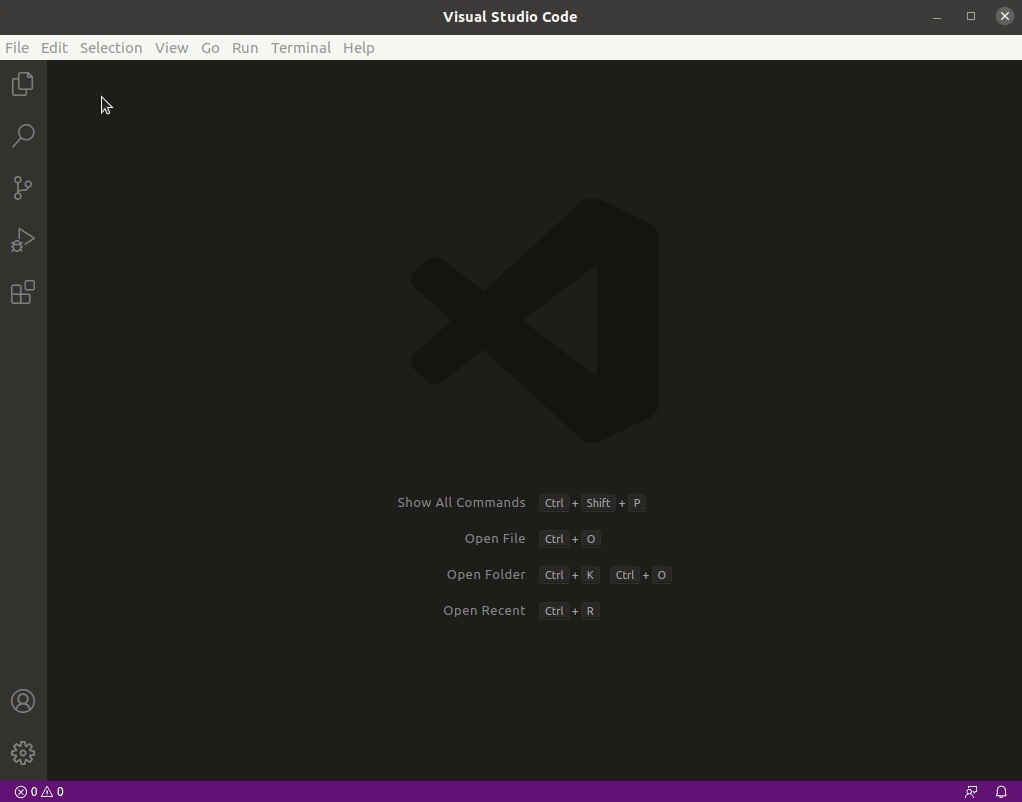The image size is (1022, 802).
Task: Open the notifications bell
Action: coord(1002,791)
